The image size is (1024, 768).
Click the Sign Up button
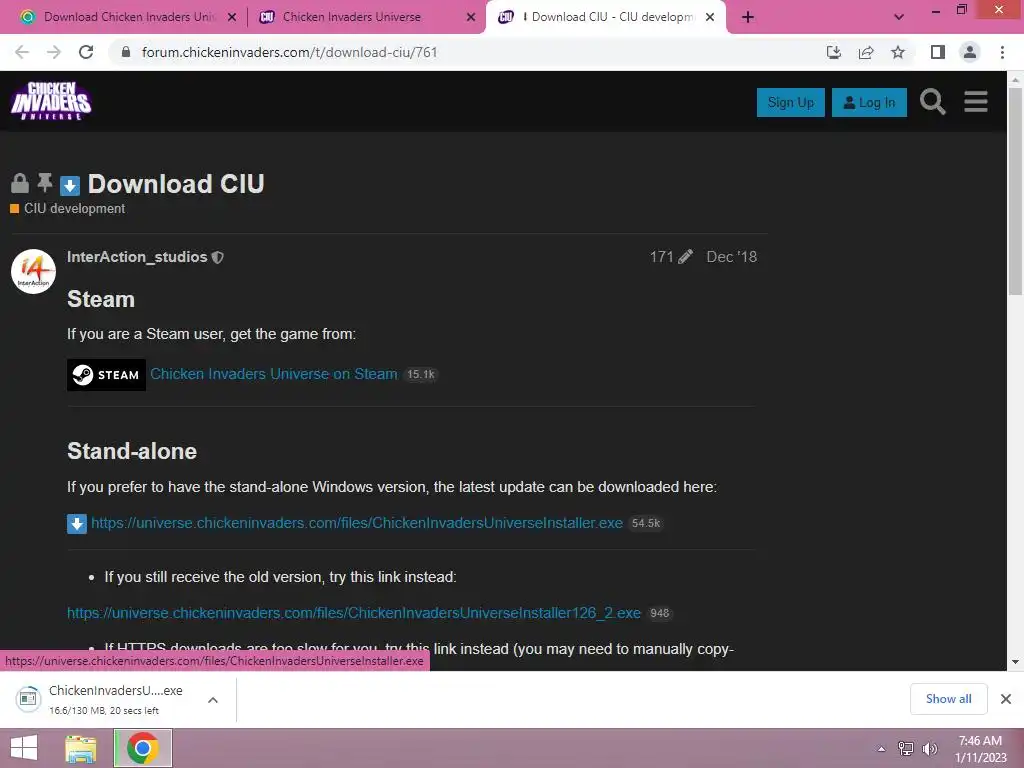click(790, 103)
